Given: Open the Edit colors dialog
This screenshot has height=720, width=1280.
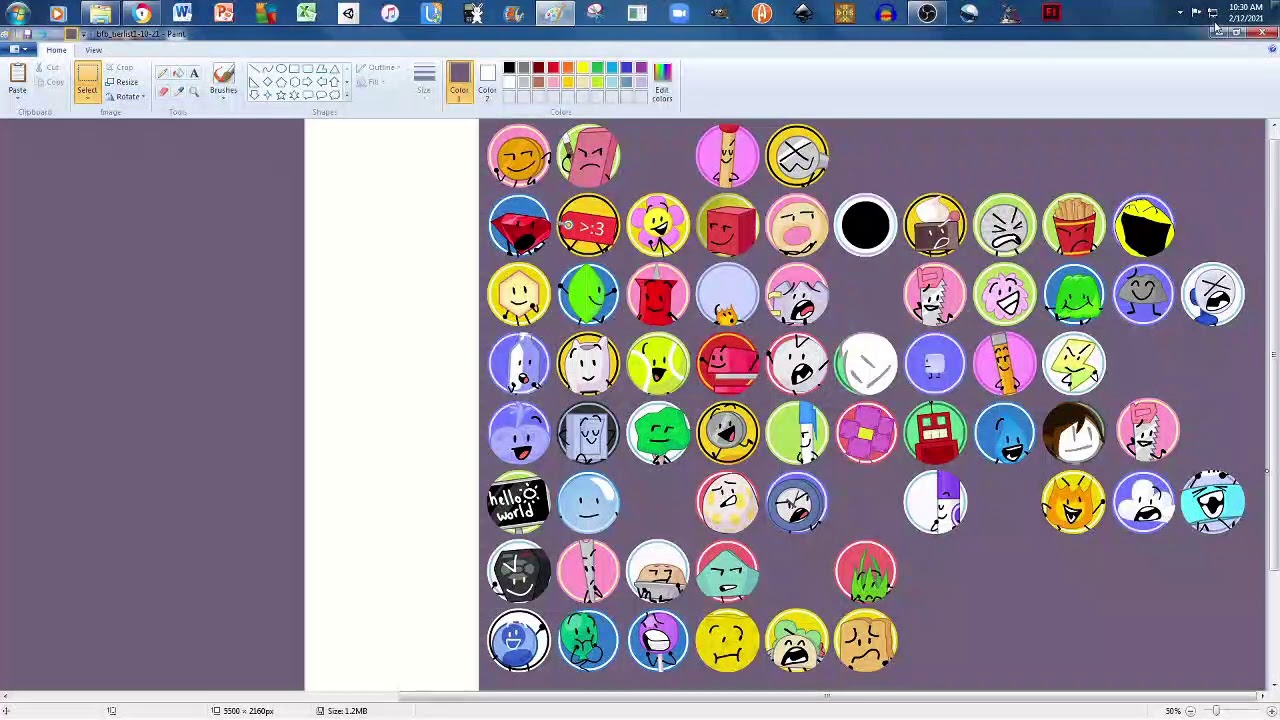Looking at the screenshot, I should click(x=662, y=82).
